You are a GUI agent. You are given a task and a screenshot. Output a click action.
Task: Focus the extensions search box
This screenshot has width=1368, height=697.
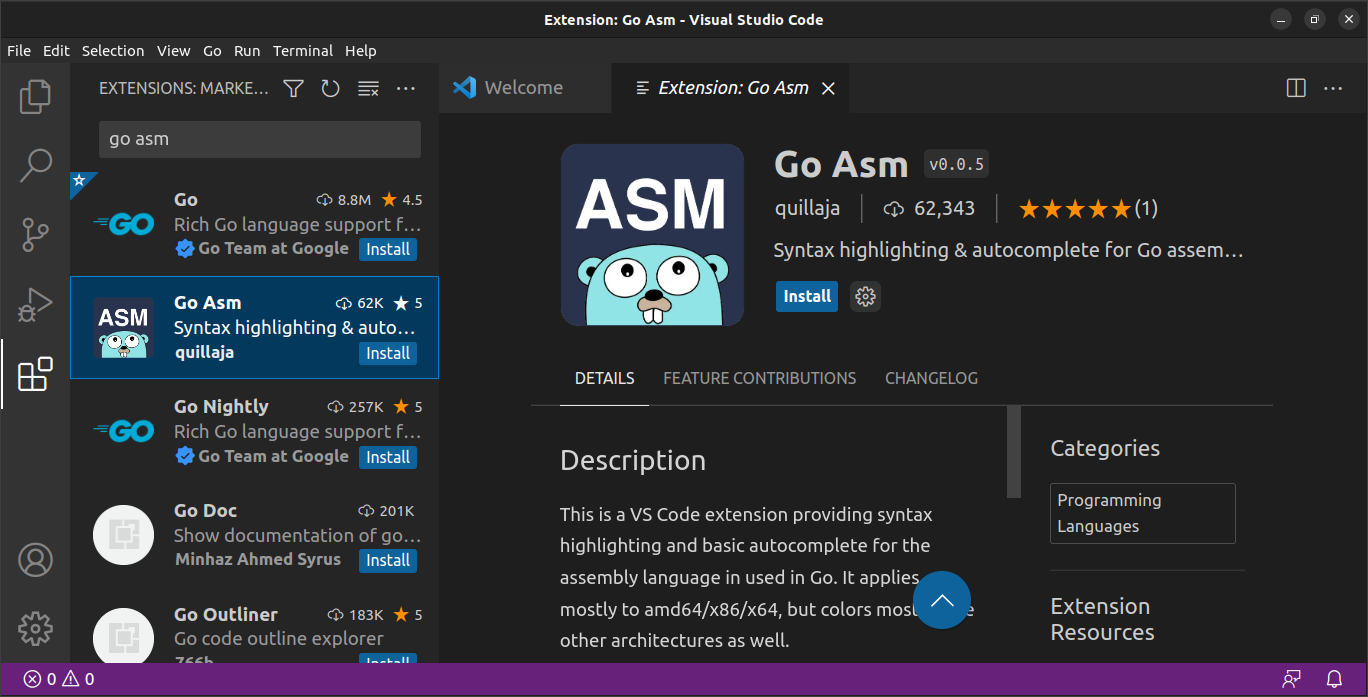(x=260, y=139)
